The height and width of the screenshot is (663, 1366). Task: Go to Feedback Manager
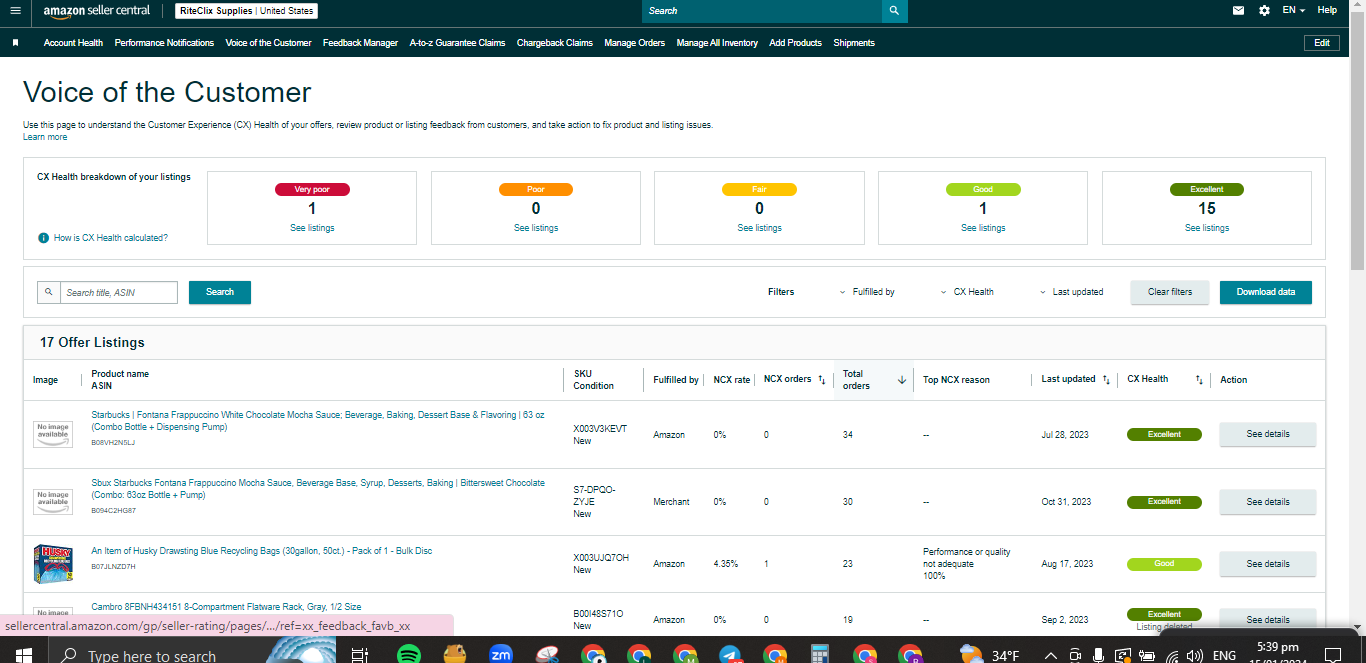tap(360, 43)
